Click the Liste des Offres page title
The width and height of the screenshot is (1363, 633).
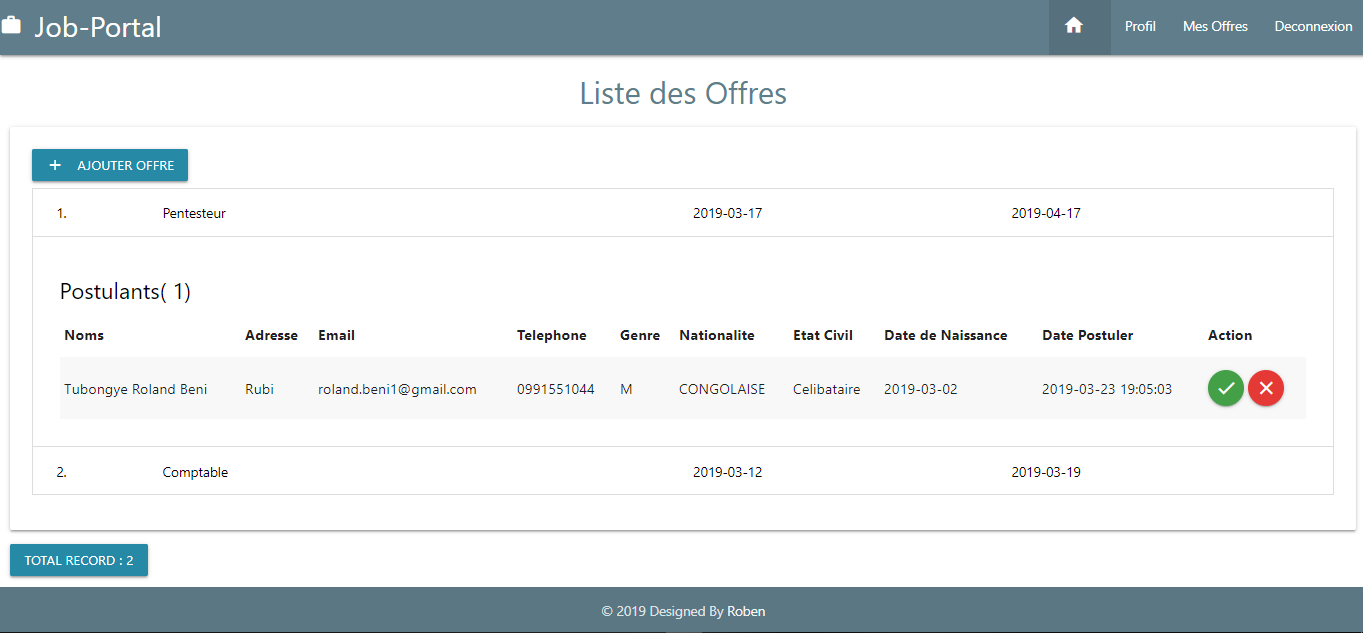[x=683, y=94]
